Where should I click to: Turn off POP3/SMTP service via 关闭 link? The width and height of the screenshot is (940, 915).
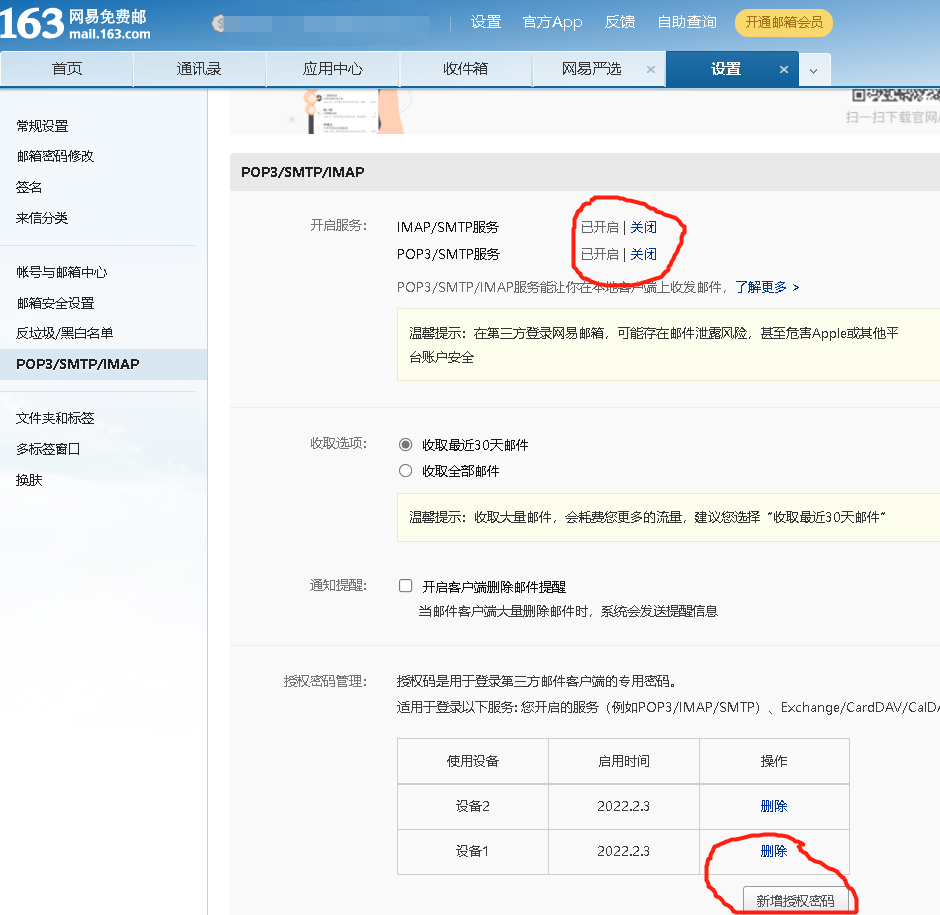click(x=643, y=254)
